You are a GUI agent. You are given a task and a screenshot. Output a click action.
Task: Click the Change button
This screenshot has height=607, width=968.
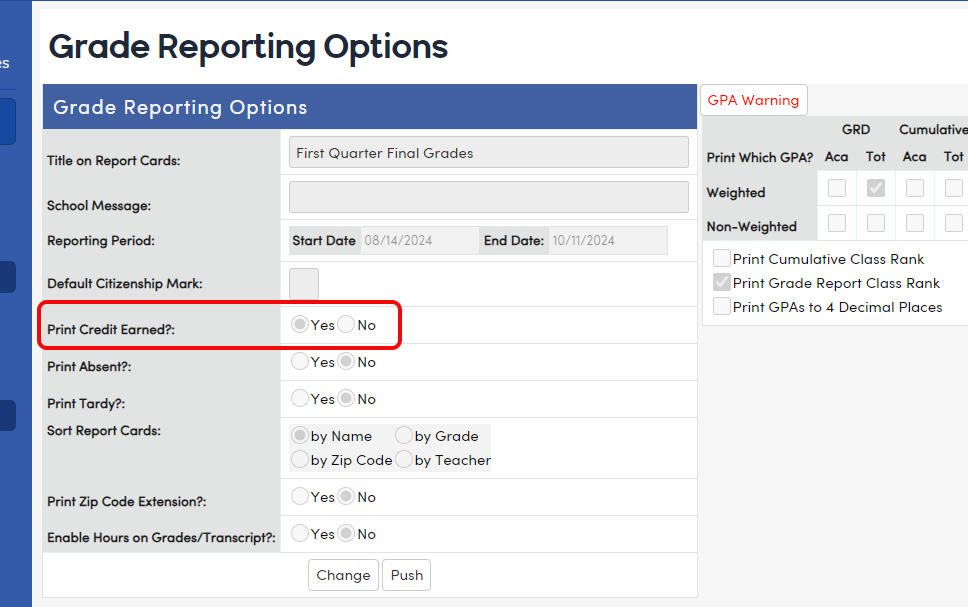[x=343, y=575]
